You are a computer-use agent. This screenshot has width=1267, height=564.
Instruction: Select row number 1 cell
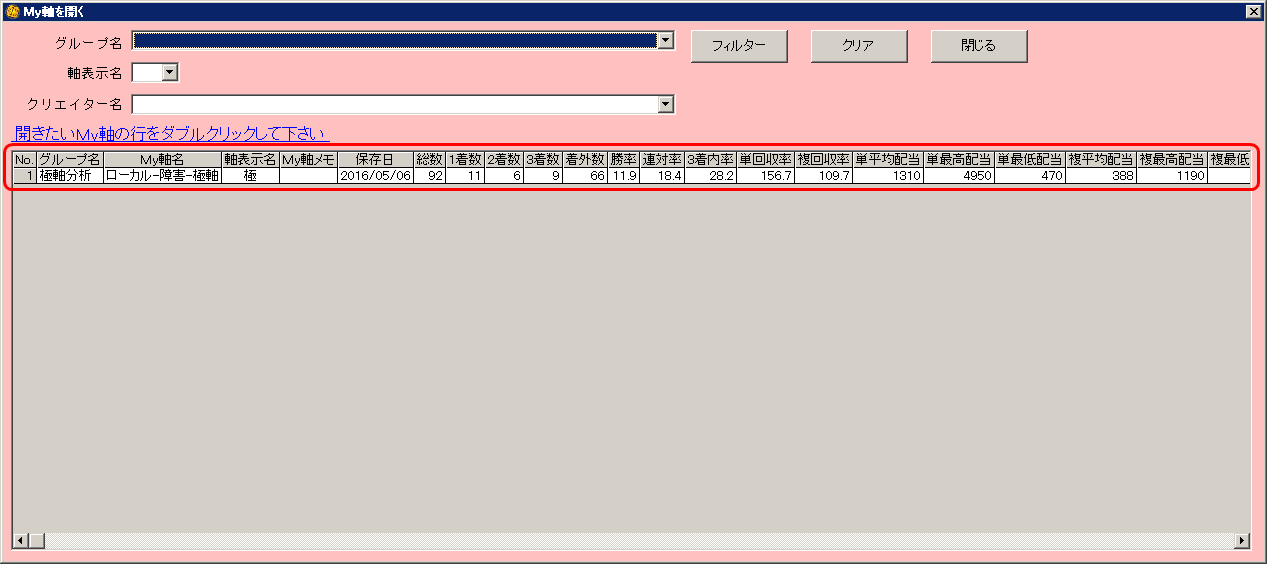[x=24, y=175]
